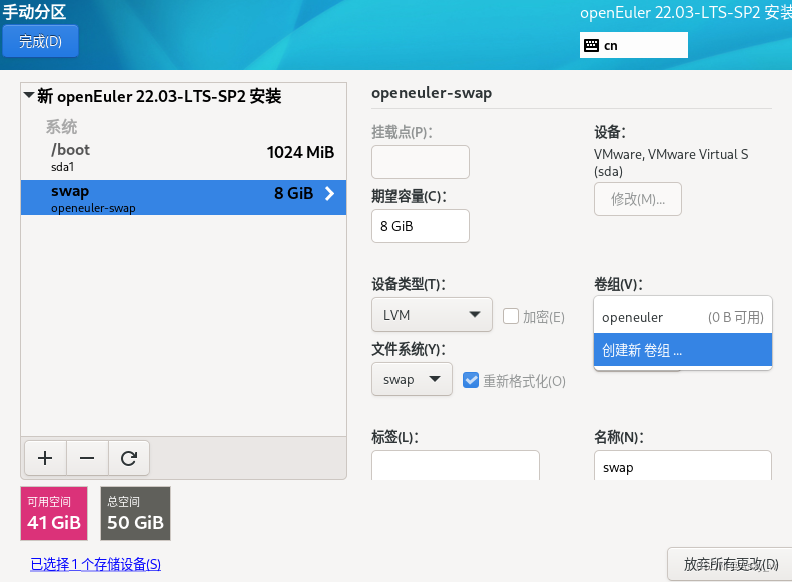
Task: Click the keyboard layout icon next to cn
Action: [x=591, y=45]
